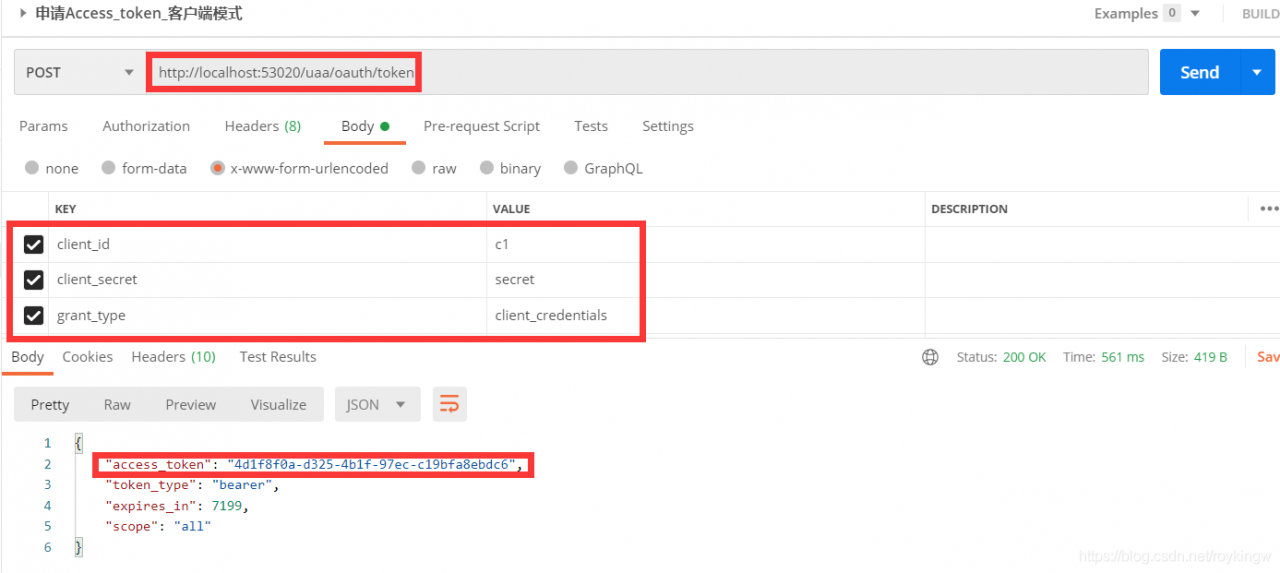Click the c1 value cell
The height and width of the screenshot is (573, 1280).
click(705, 244)
